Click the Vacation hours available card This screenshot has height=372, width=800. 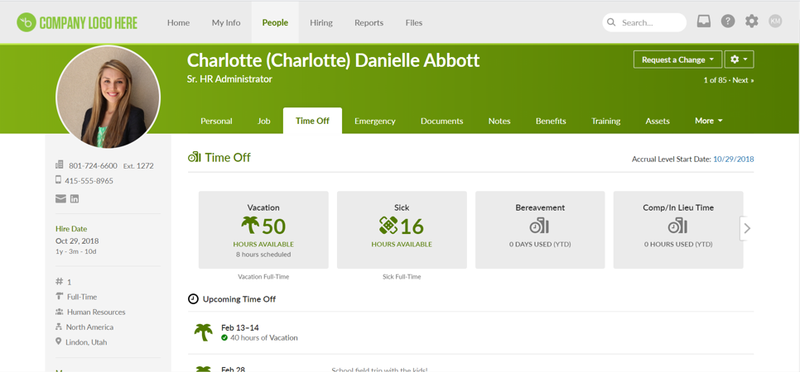point(263,230)
